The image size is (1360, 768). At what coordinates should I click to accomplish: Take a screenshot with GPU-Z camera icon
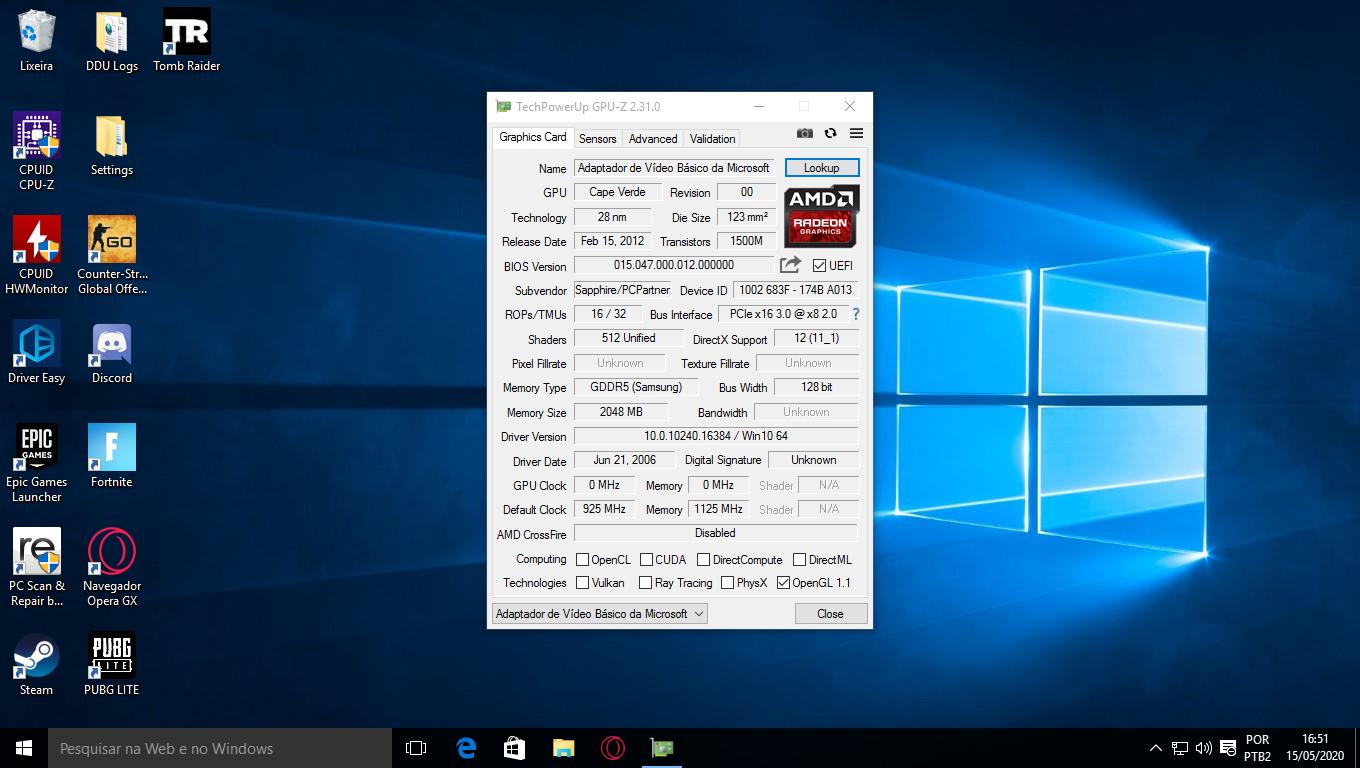click(x=804, y=133)
